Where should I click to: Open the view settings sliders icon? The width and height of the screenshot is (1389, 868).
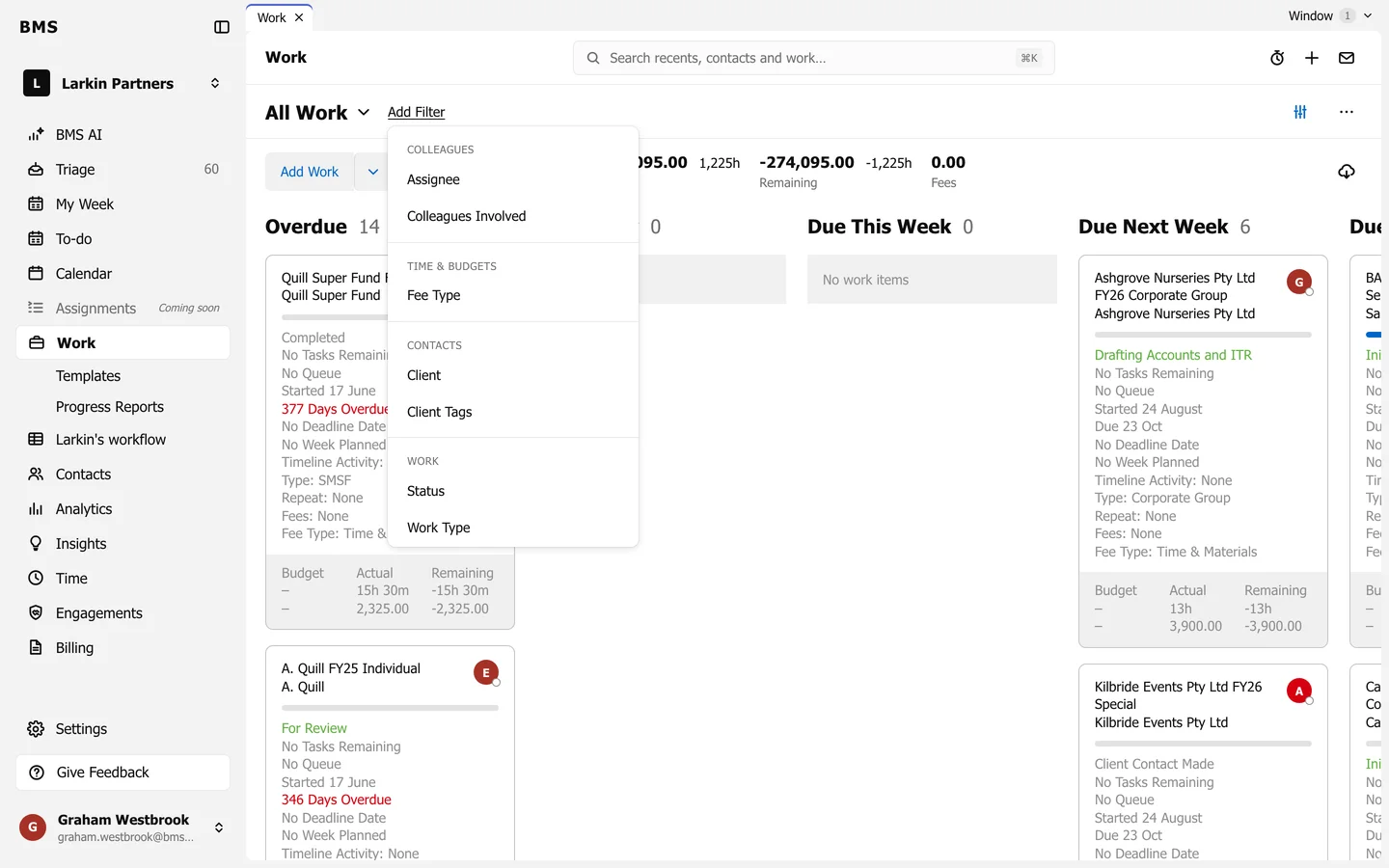(x=1300, y=112)
